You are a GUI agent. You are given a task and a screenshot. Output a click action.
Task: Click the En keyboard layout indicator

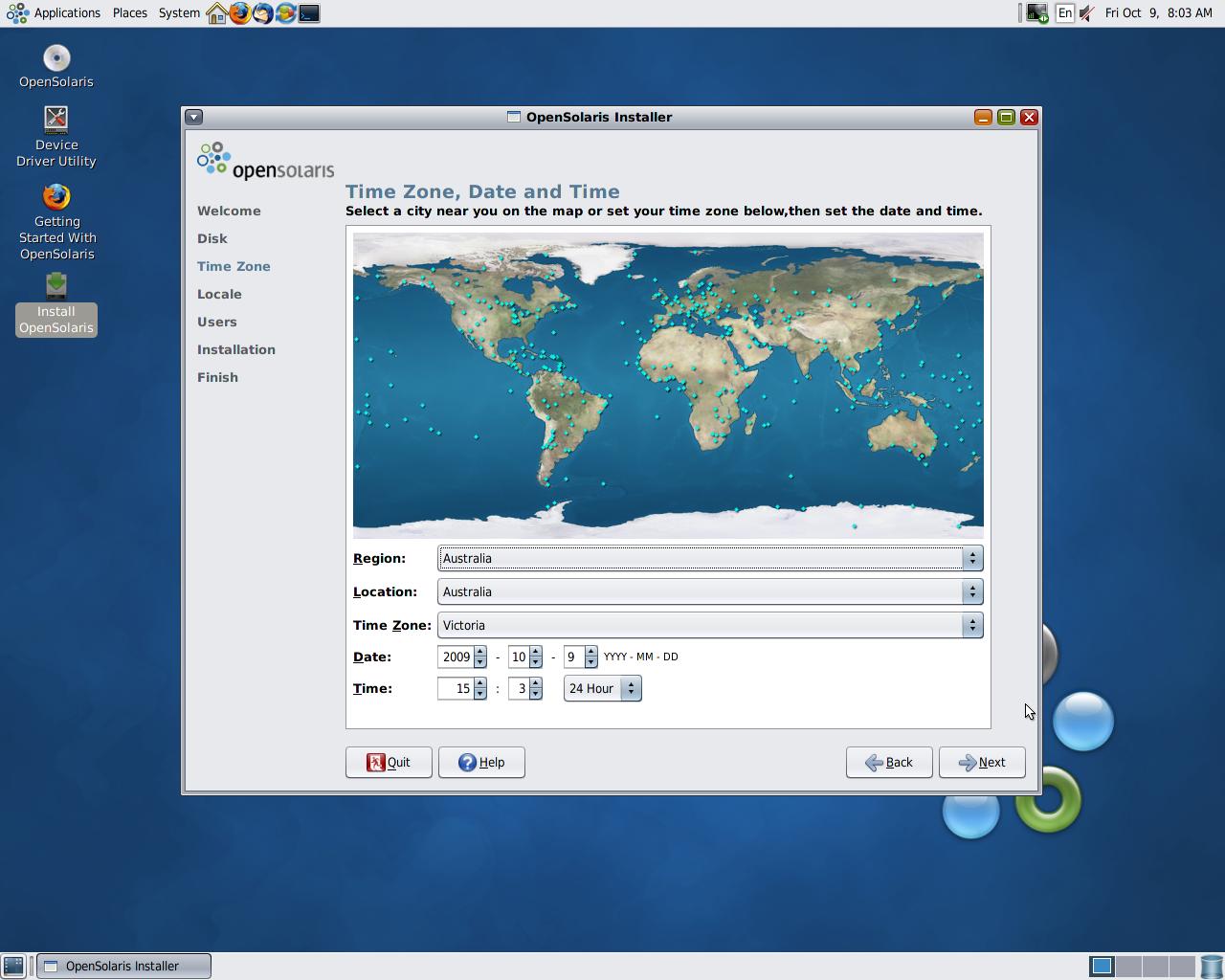click(1064, 13)
